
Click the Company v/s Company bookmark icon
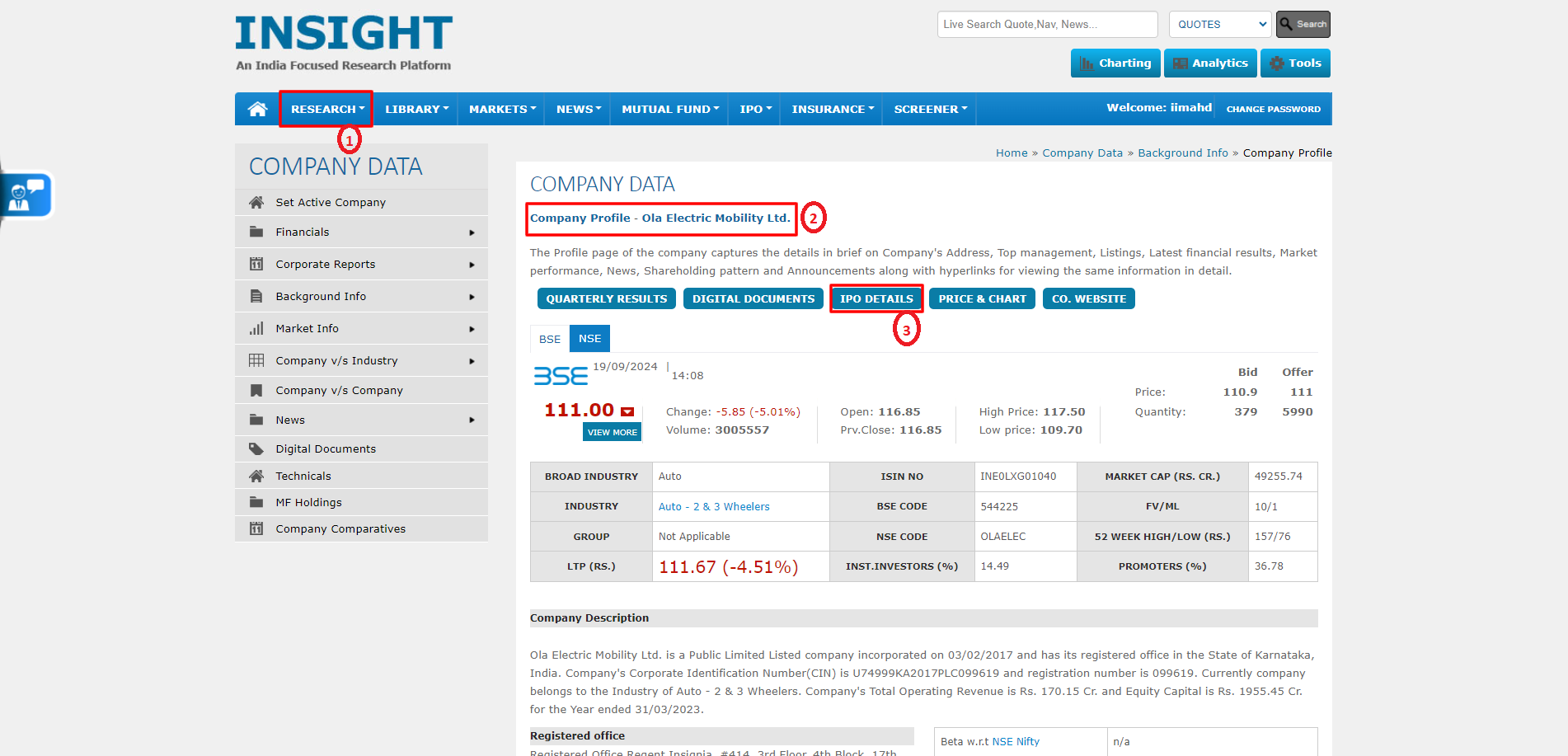256,390
